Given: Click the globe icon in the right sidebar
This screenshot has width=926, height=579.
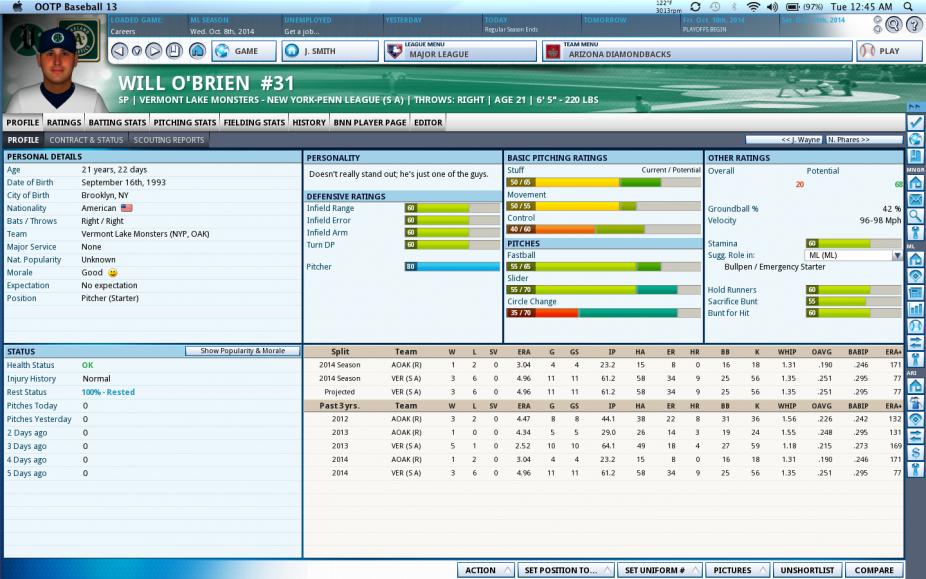Looking at the screenshot, I should click(x=915, y=139).
